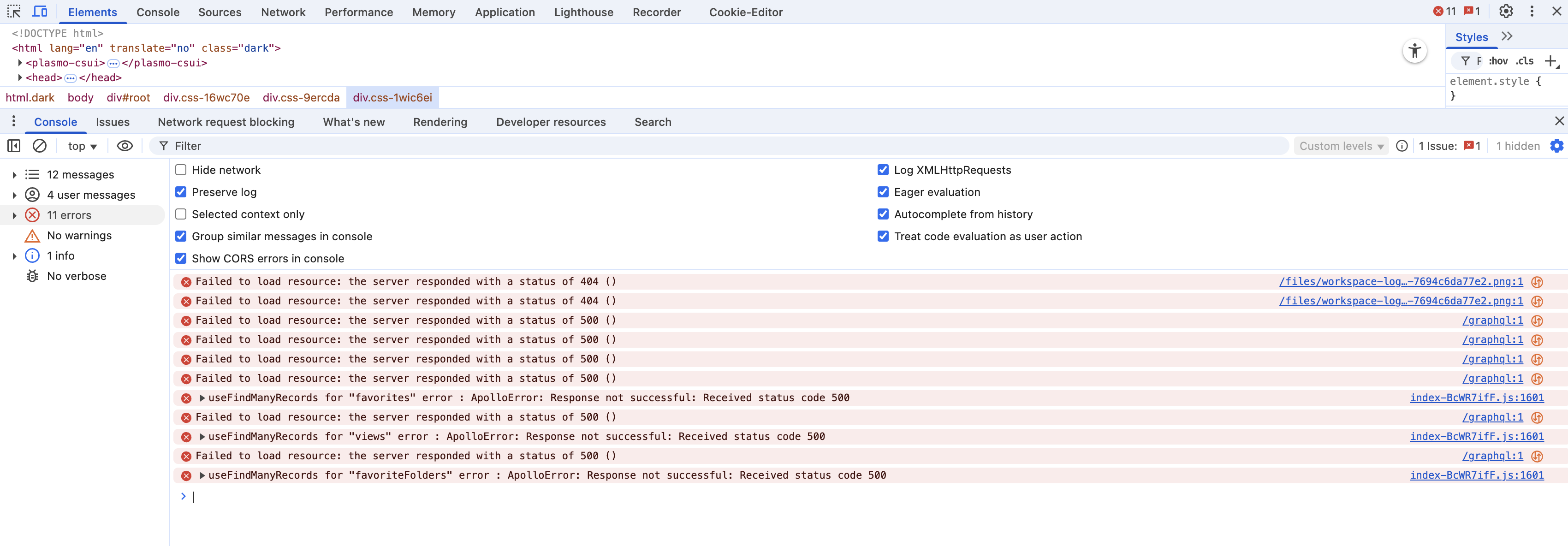This screenshot has height=546, width=1568.
Task: Enable Selected context only checkbox
Action: [181, 214]
